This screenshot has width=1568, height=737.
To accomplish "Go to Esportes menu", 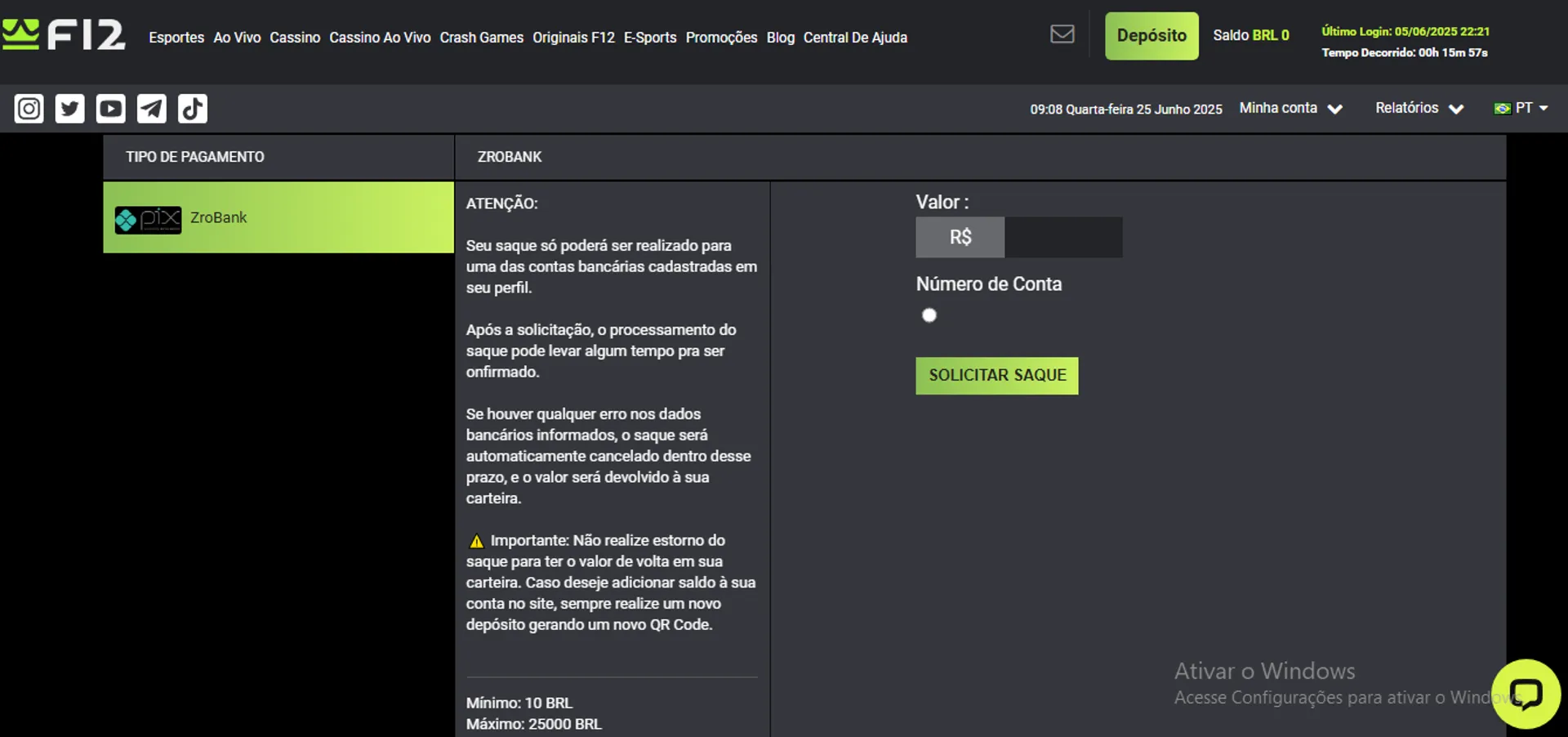I will point(176,38).
